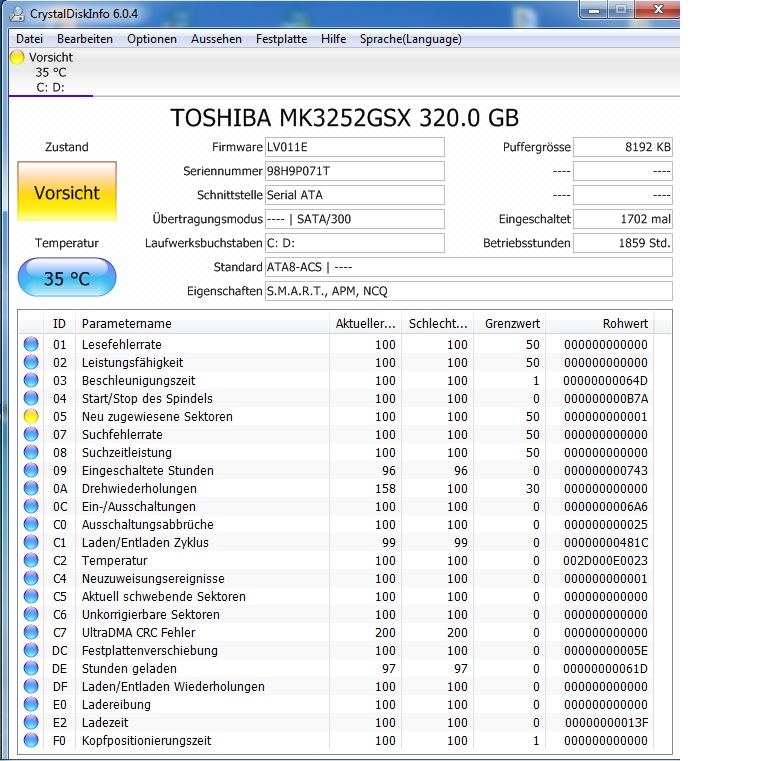The image size is (768, 761).
Task: Click status circle for Festplattenverschiebung row
Action: [x=31, y=650]
